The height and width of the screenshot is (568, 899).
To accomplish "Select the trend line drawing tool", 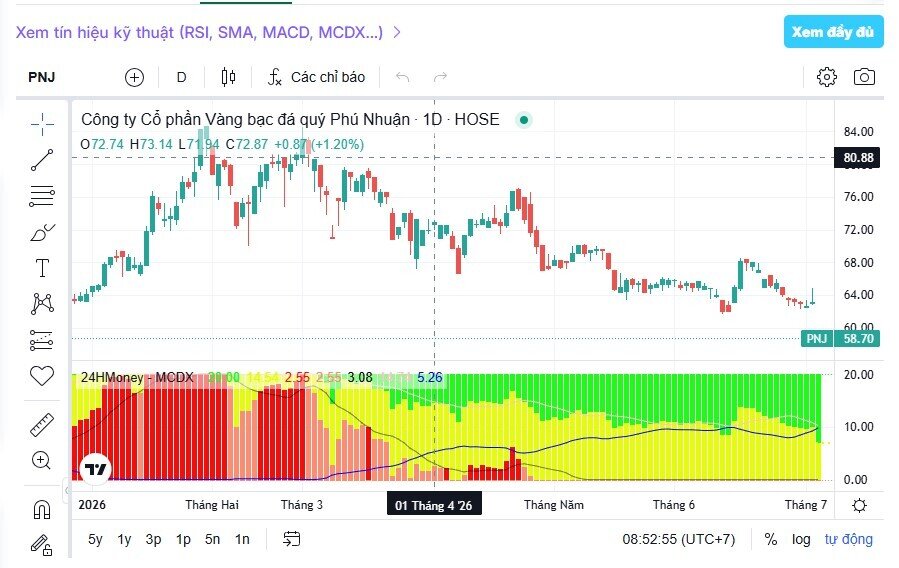I will pyautogui.click(x=42, y=160).
